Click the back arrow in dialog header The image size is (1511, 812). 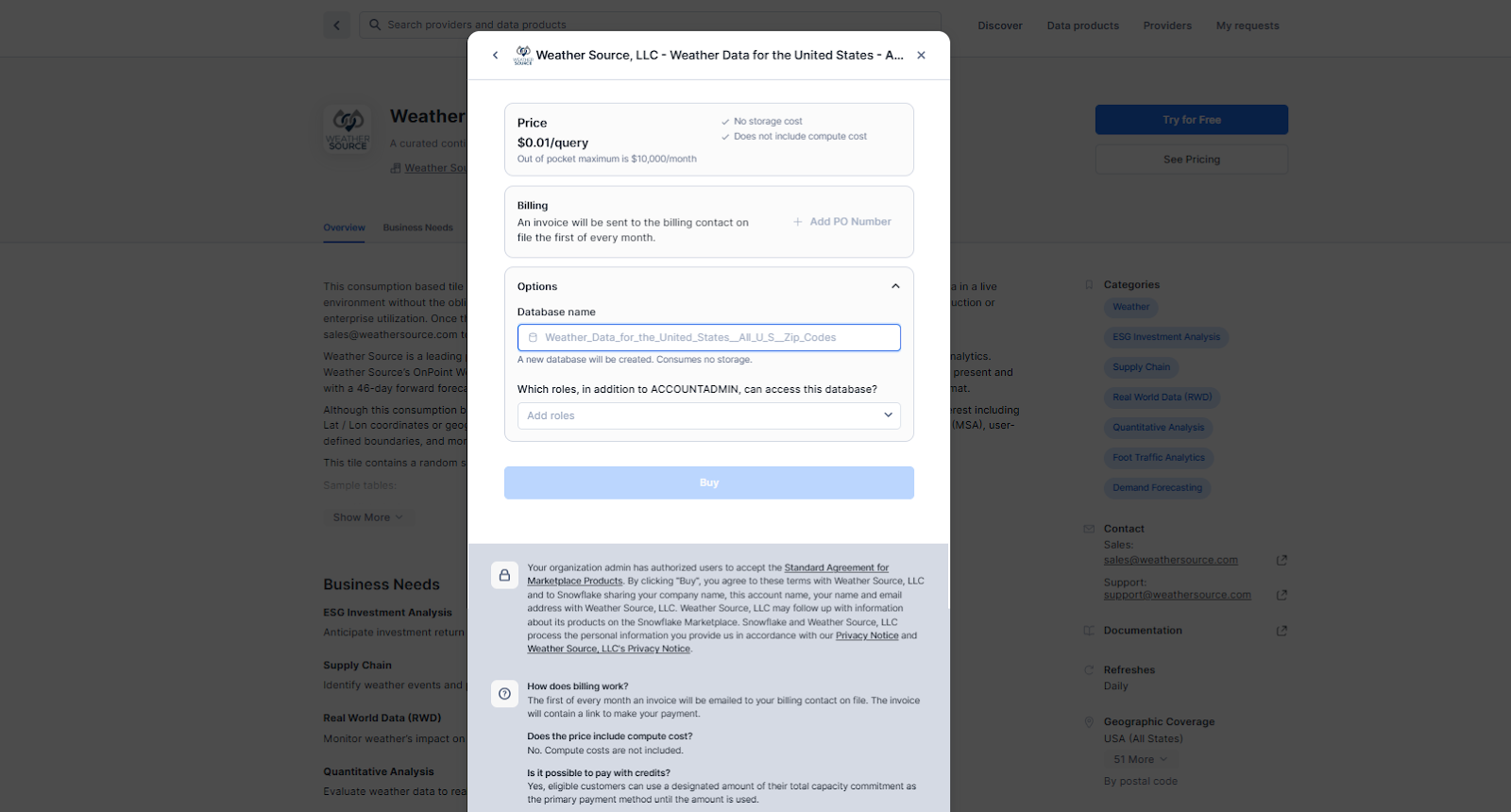[495, 56]
